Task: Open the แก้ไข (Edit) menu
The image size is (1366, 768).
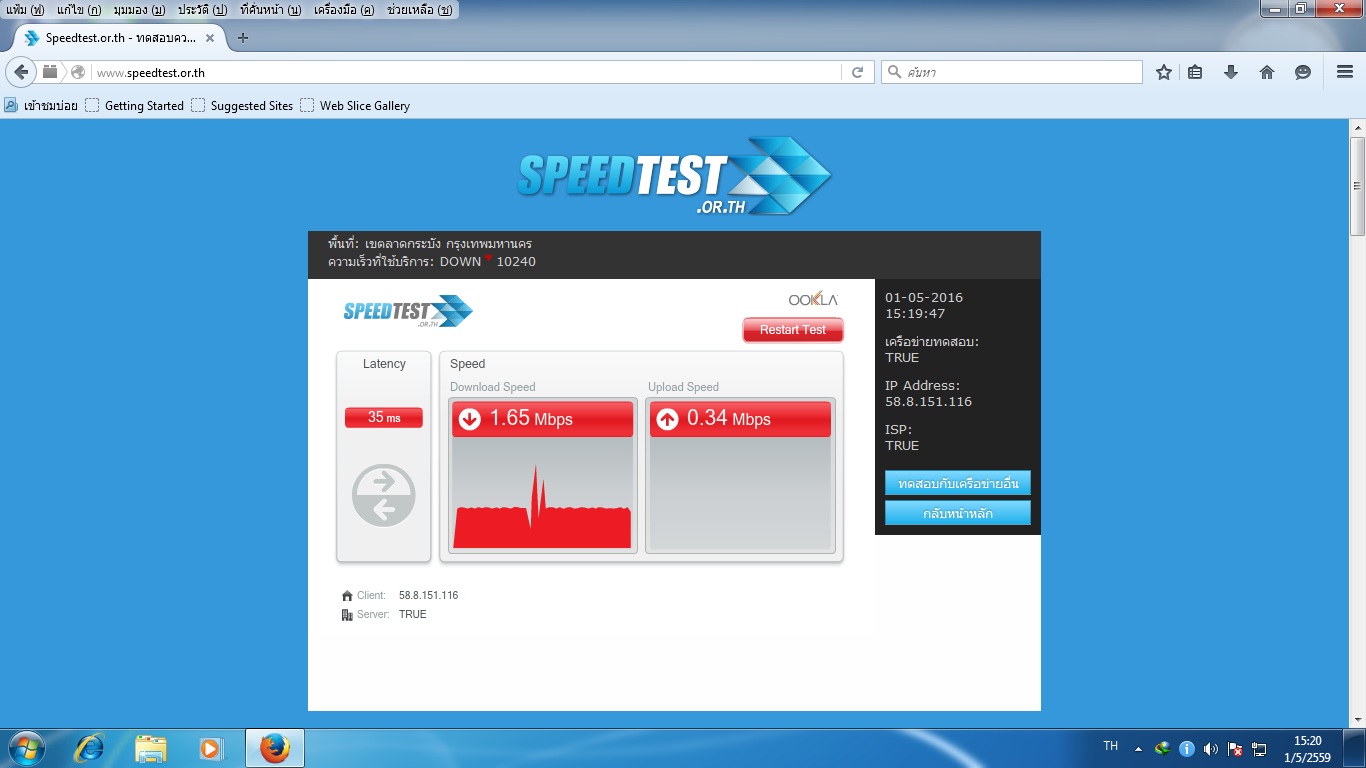Action: click(x=79, y=10)
